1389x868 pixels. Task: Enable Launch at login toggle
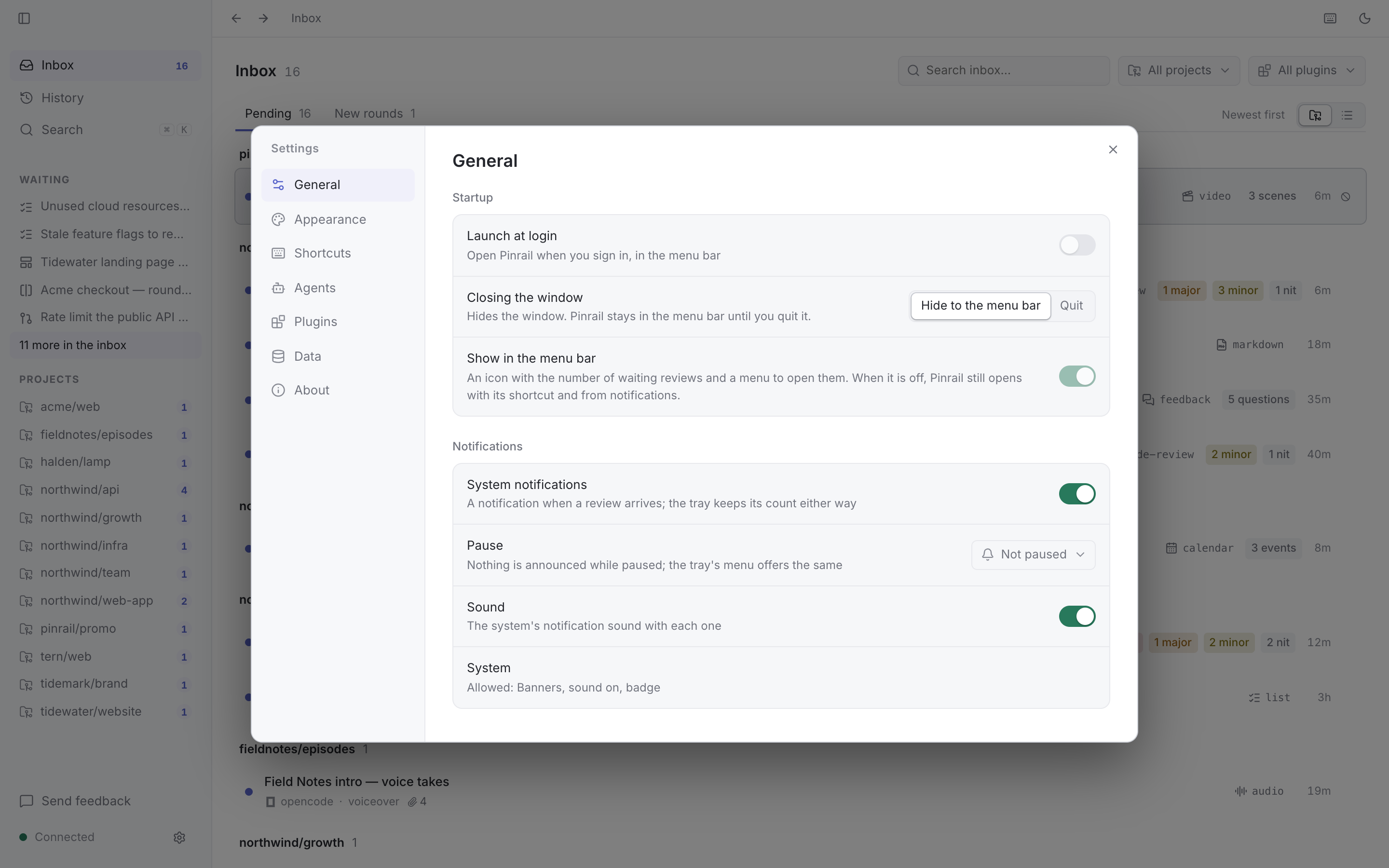click(x=1077, y=245)
